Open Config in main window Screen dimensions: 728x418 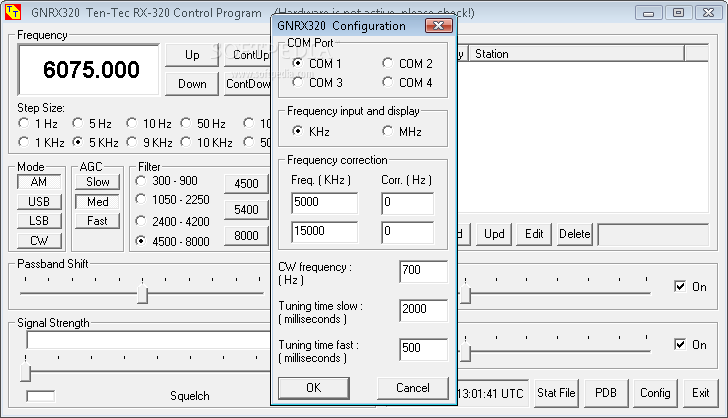(x=655, y=393)
